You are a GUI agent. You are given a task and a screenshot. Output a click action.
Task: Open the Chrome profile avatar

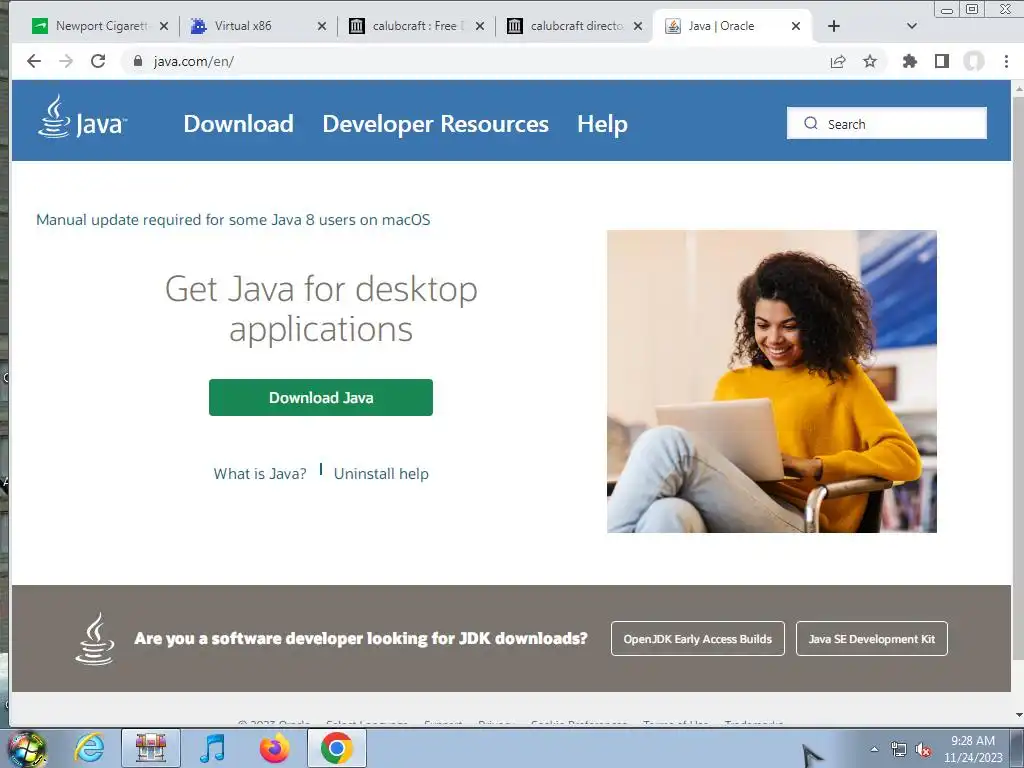[974, 61]
